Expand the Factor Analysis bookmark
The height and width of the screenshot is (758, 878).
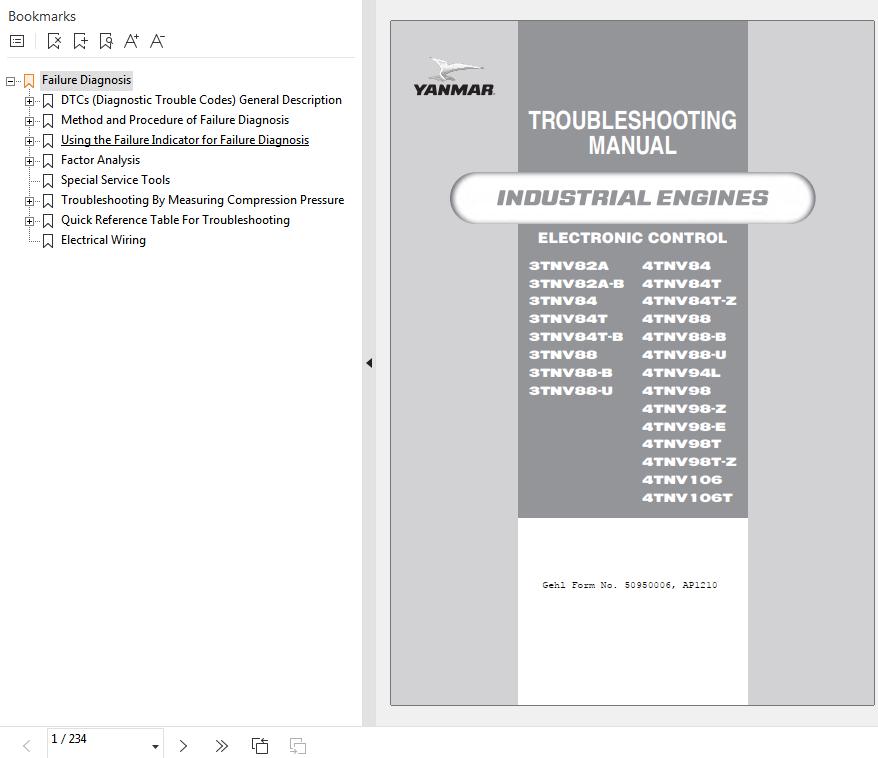pos(29,161)
